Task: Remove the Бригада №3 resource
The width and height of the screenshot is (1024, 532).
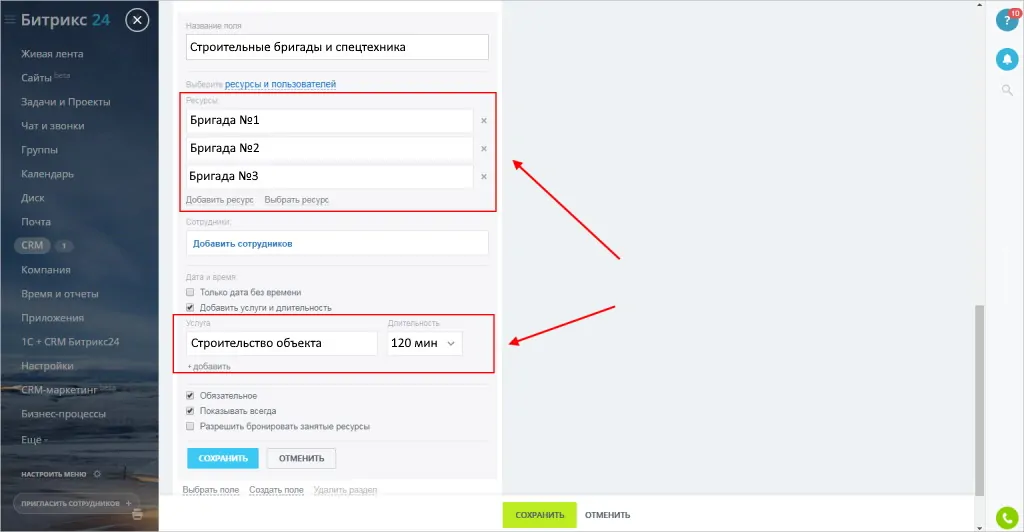Action: (484, 177)
